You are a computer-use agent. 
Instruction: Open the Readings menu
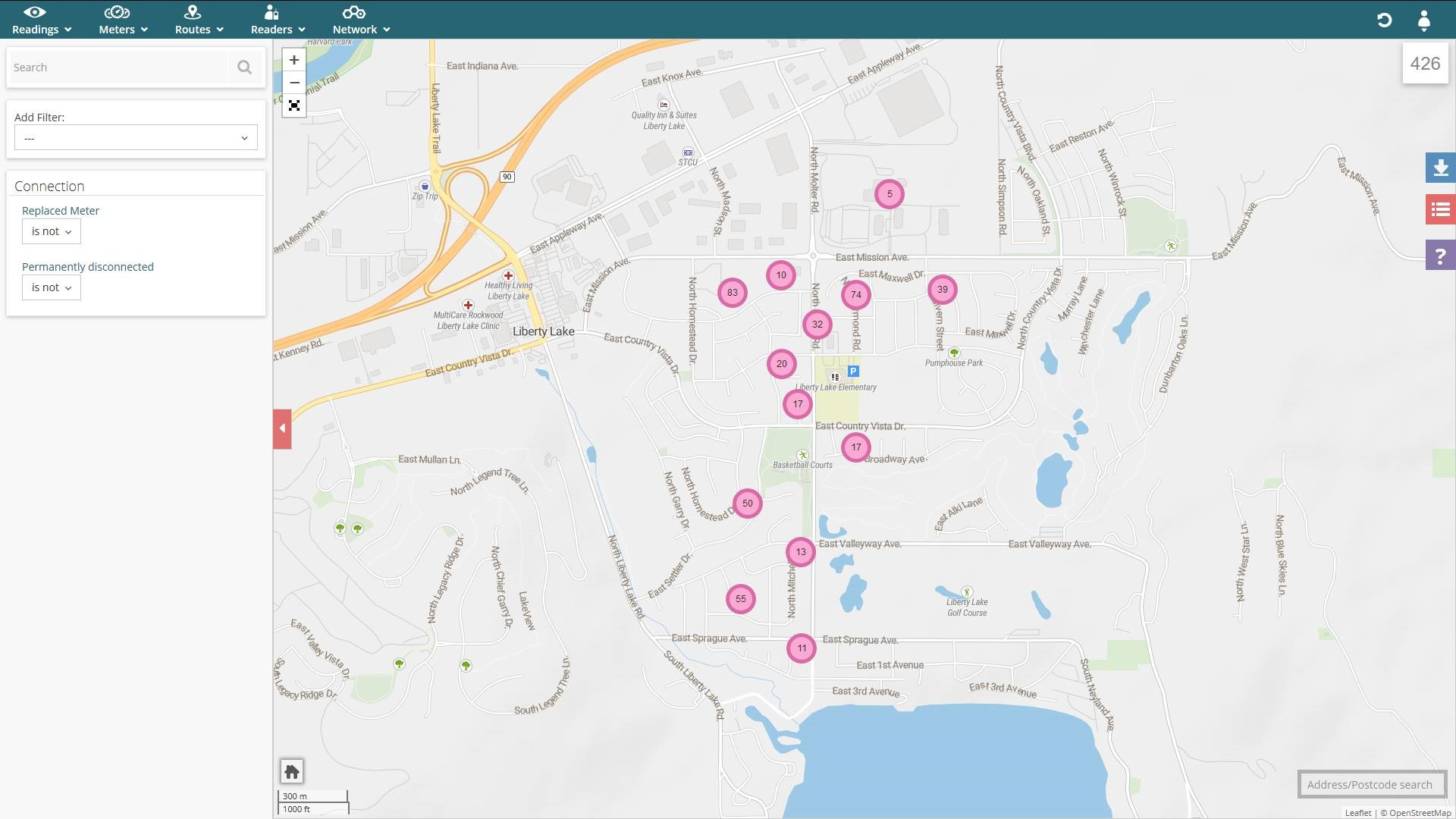[42, 20]
